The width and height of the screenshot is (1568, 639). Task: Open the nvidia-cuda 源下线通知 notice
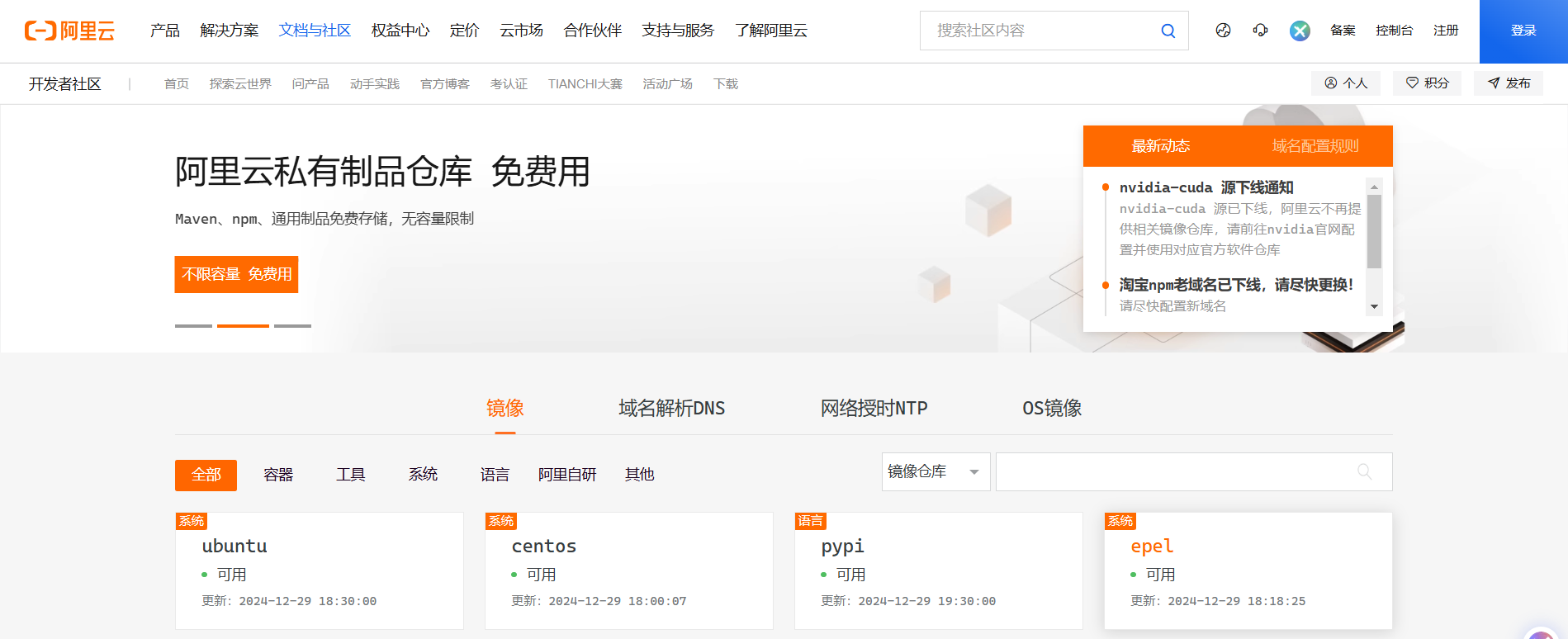1206,187
